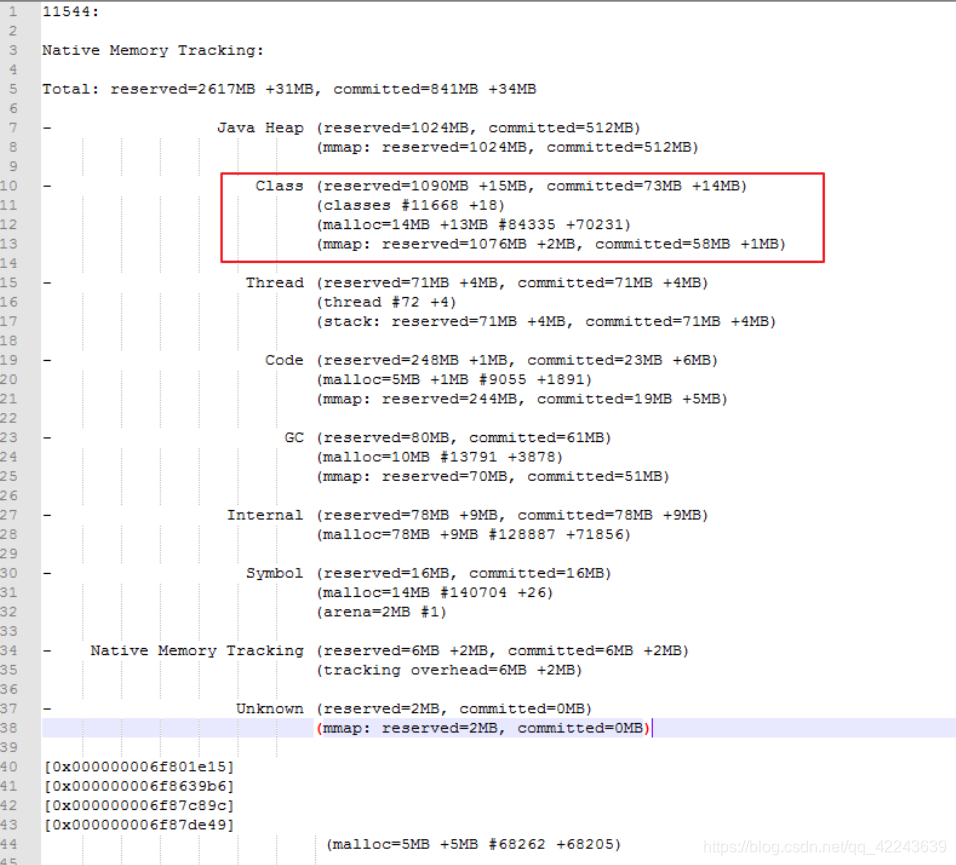Click 'Native Memory Tracking' label on line 34
956x865 pixels.
click(x=197, y=651)
